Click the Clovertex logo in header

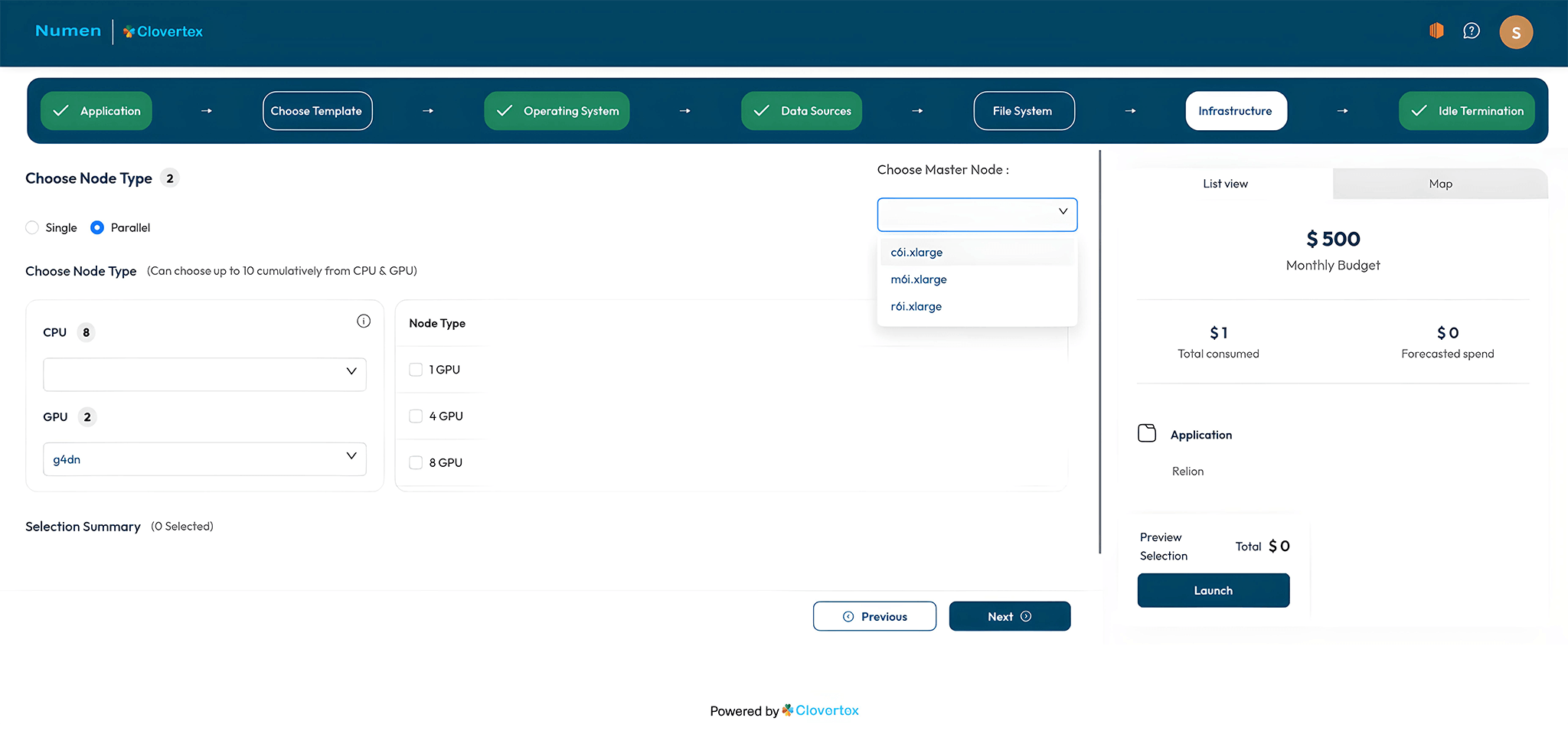pos(163,31)
